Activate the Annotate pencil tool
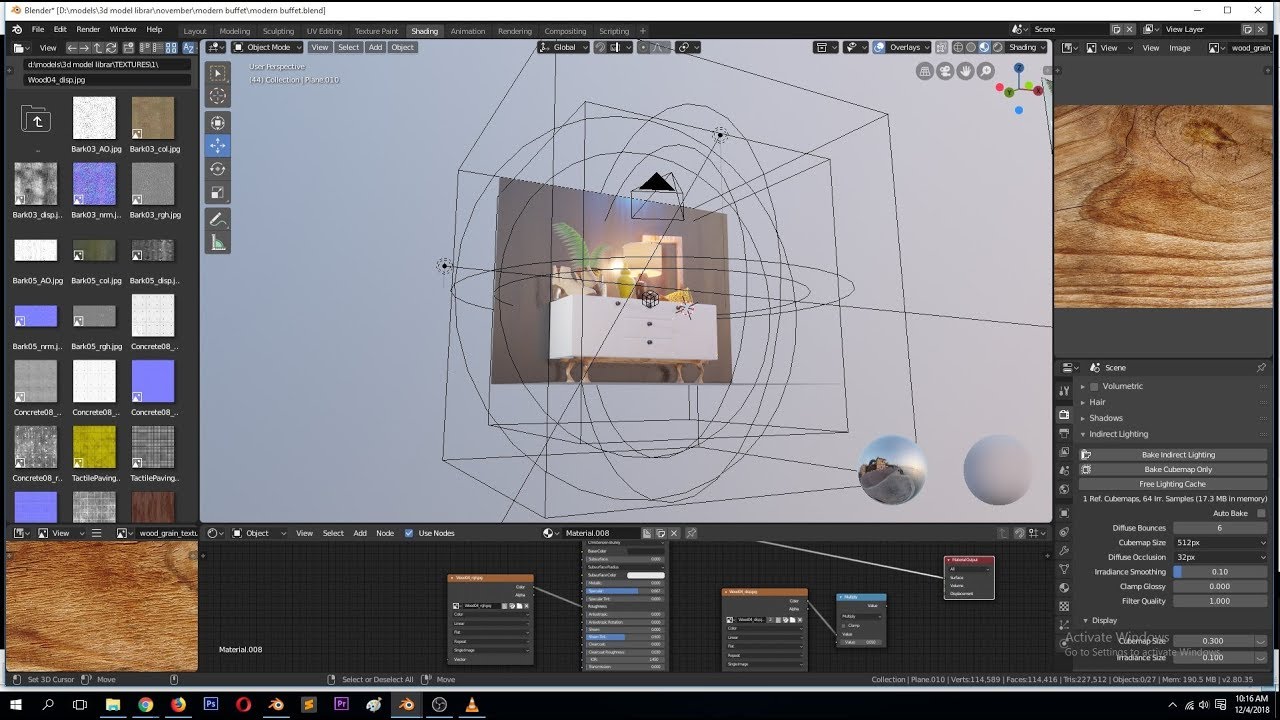Viewport: 1280px width, 720px height. 217,219
